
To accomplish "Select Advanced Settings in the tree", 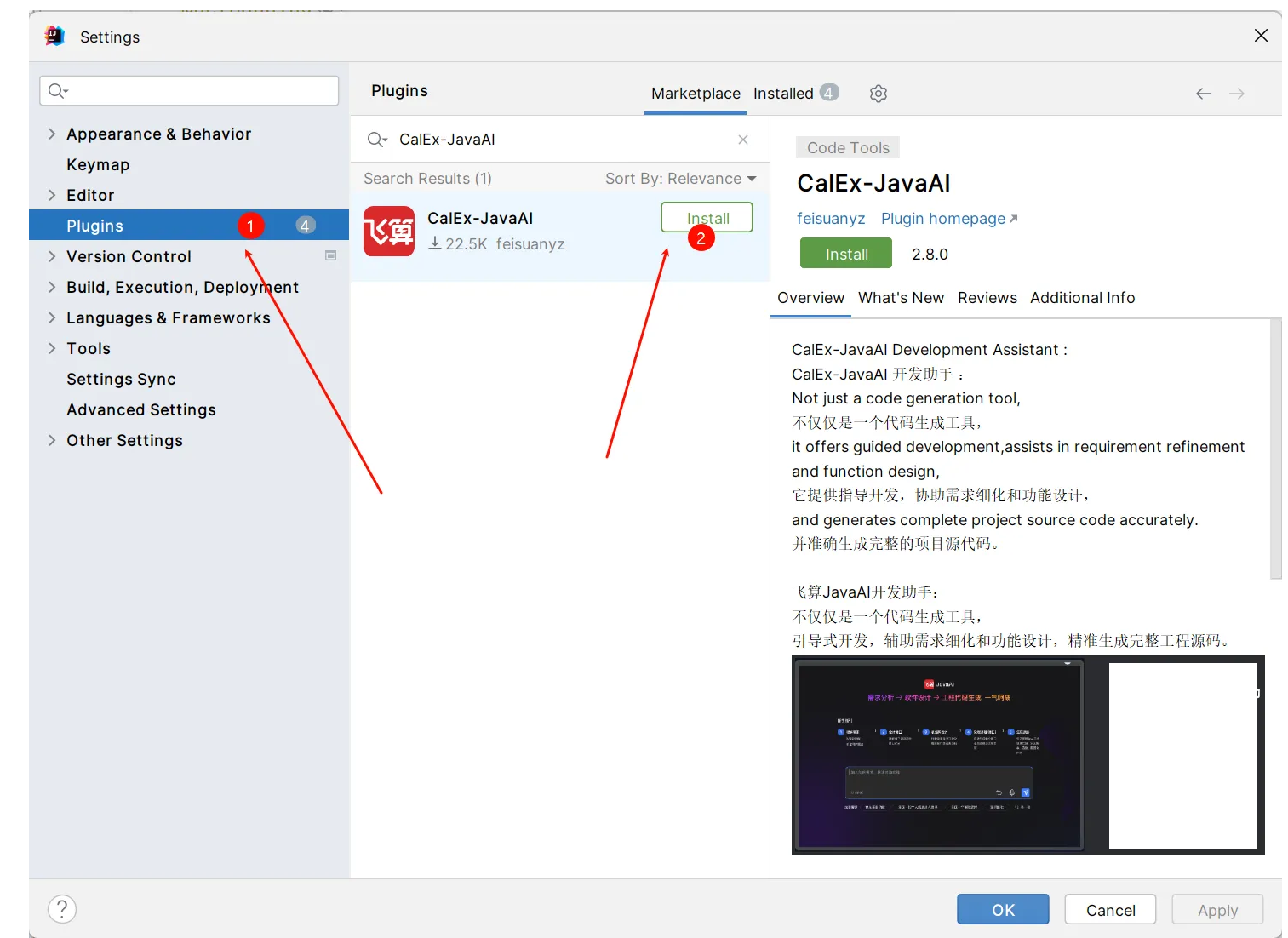I will (x=141, y=409).
